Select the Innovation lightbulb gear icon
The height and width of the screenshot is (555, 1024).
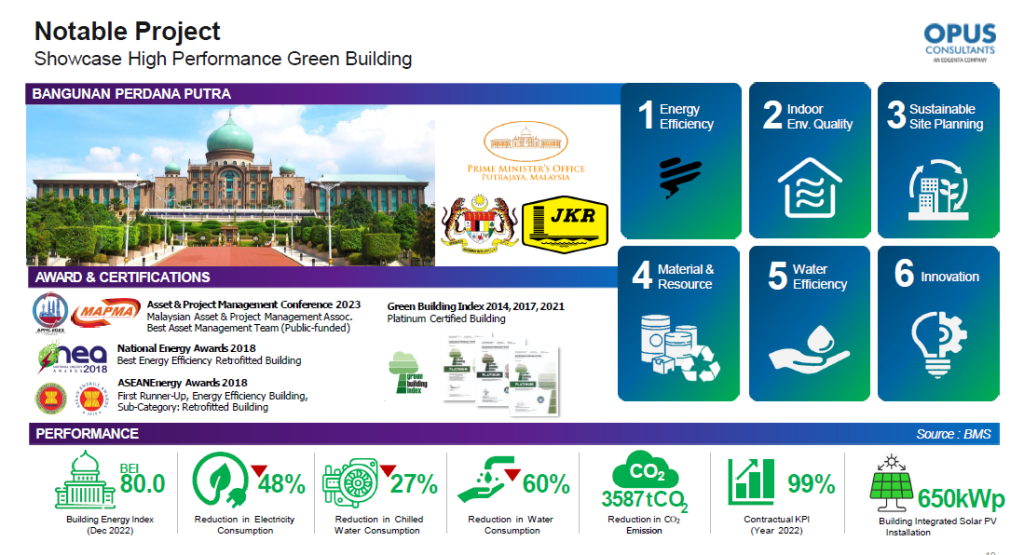point(937,341)
